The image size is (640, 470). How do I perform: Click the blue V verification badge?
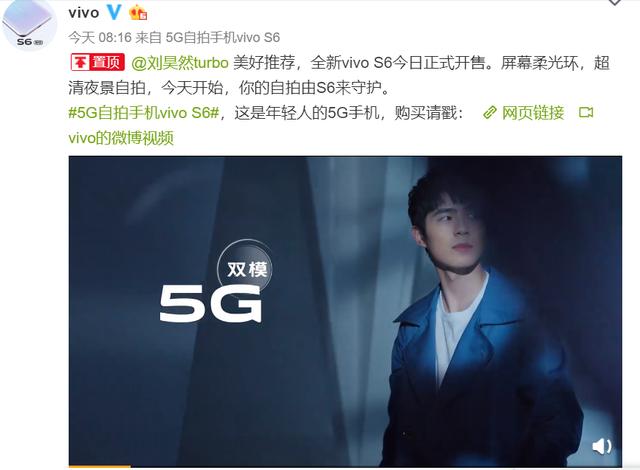(x=114, y=12)
